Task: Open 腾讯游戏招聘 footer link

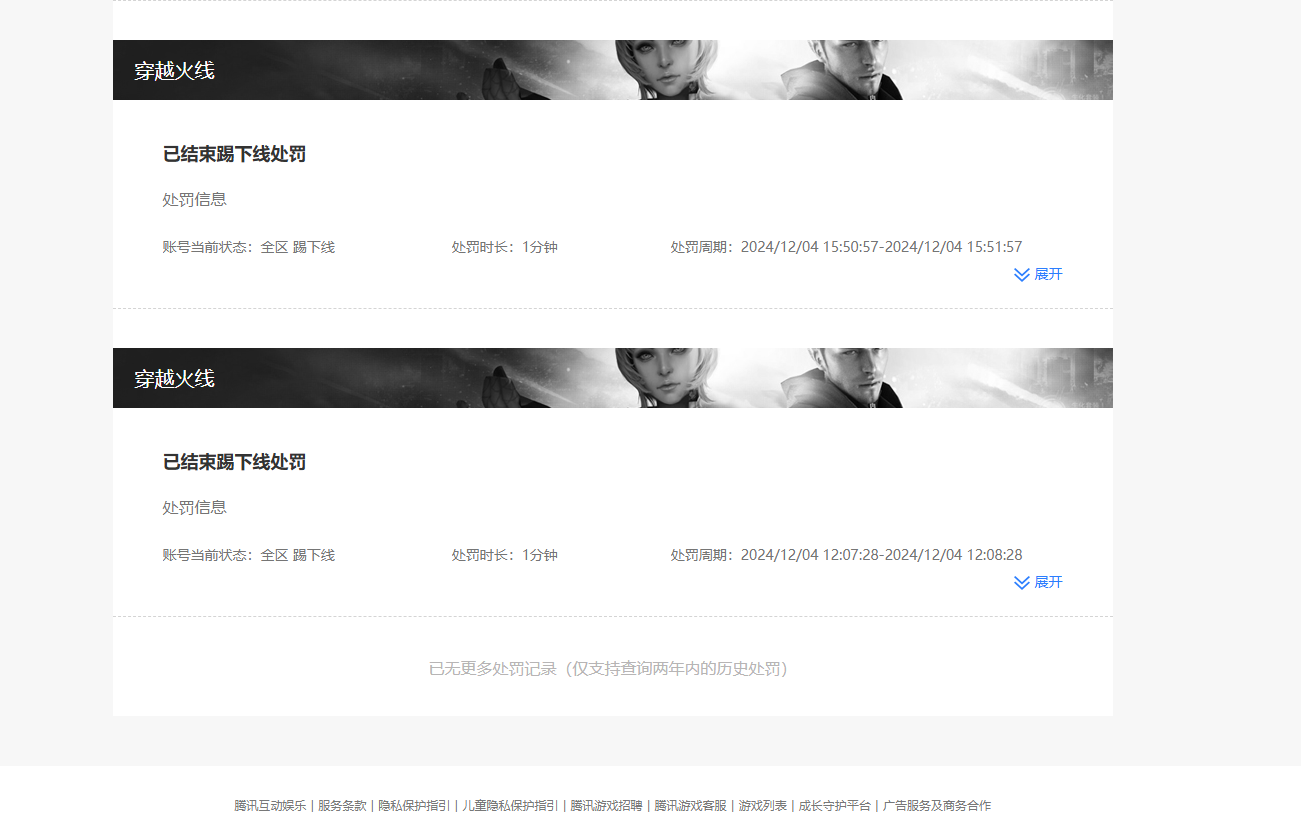Action: click(x=606, y=805)
